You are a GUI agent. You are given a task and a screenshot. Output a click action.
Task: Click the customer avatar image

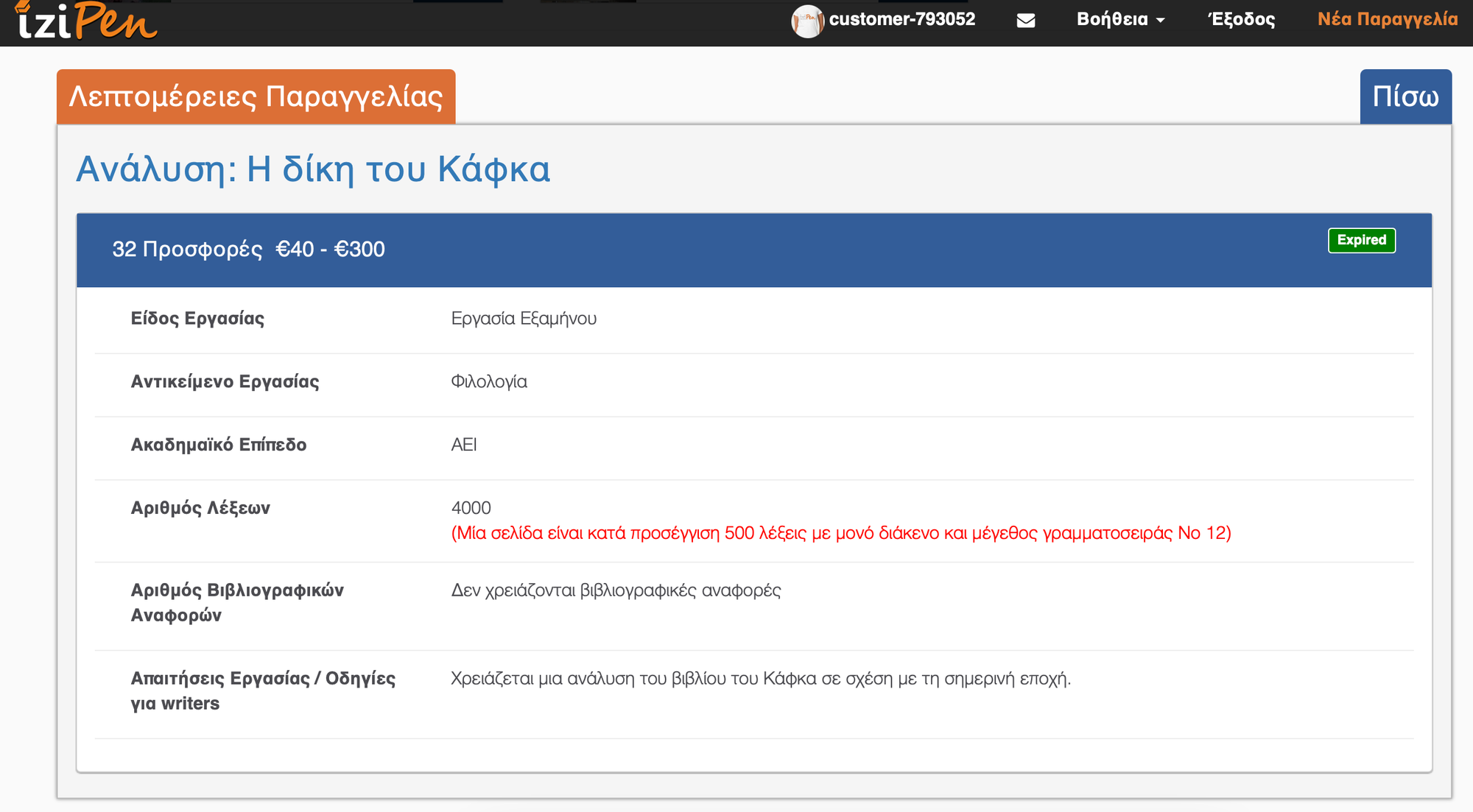806,21
